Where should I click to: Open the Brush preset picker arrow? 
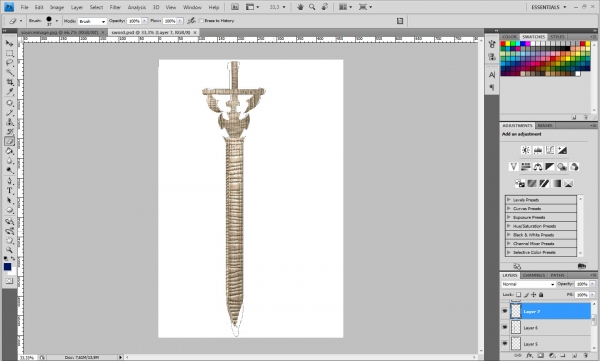click(x=57, y=21)
